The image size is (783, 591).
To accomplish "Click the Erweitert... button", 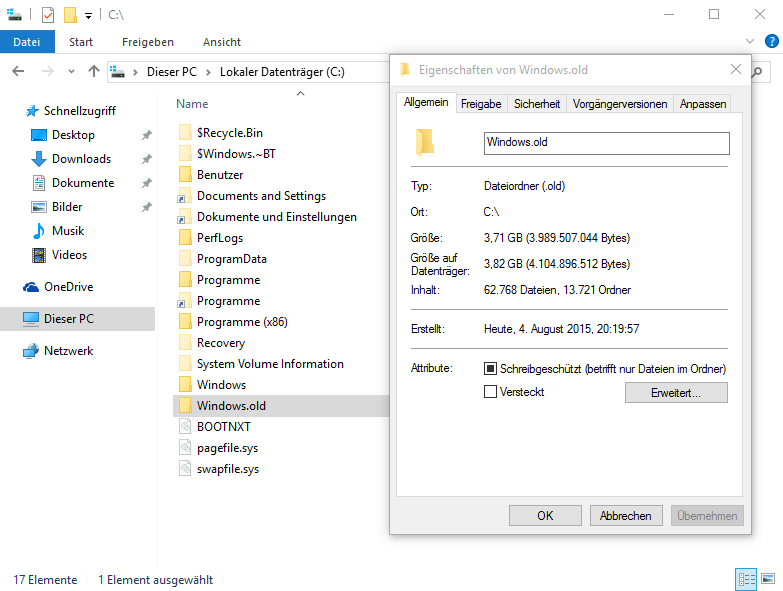I will [676, 393].
